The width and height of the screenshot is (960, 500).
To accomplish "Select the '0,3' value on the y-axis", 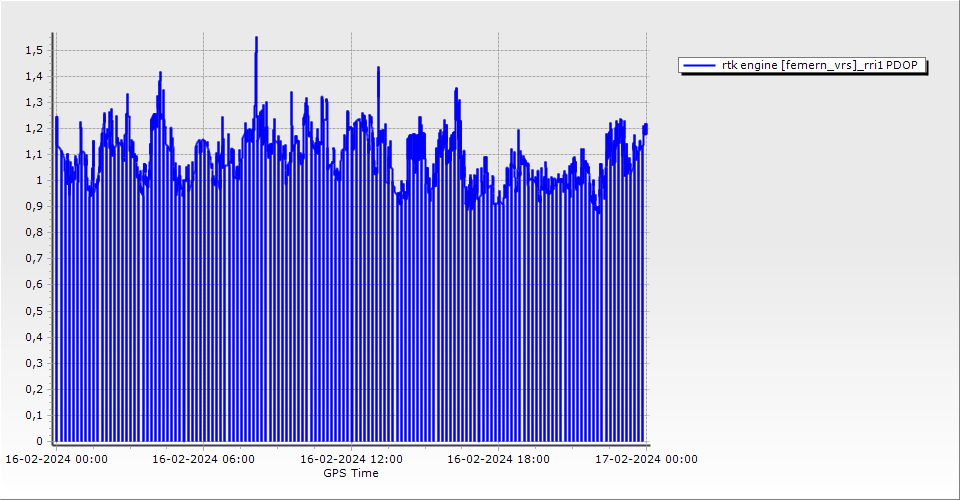I will click(x=34, y=362).
